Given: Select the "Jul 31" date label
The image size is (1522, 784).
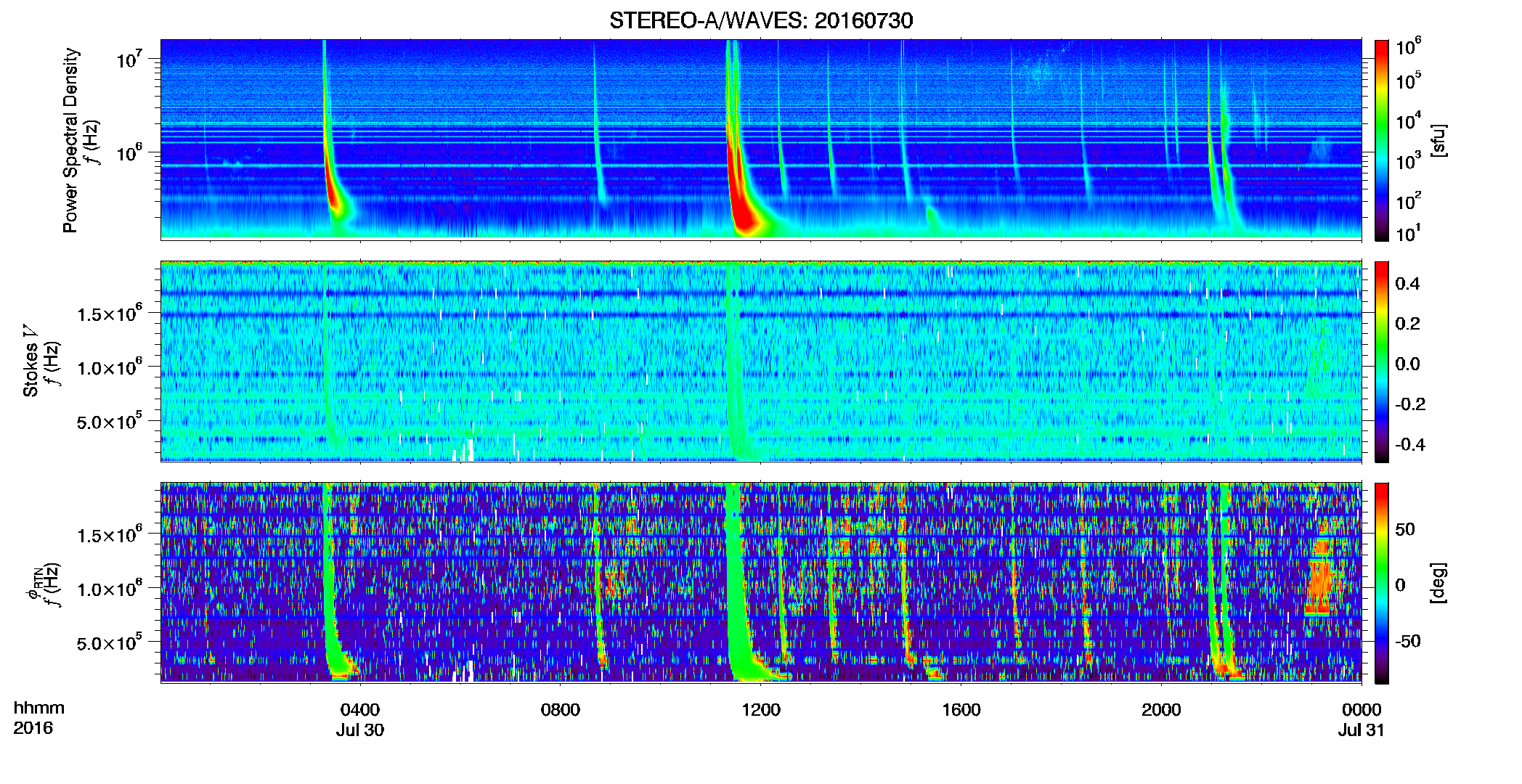Looking at the screenshot, I should 1362,730.
